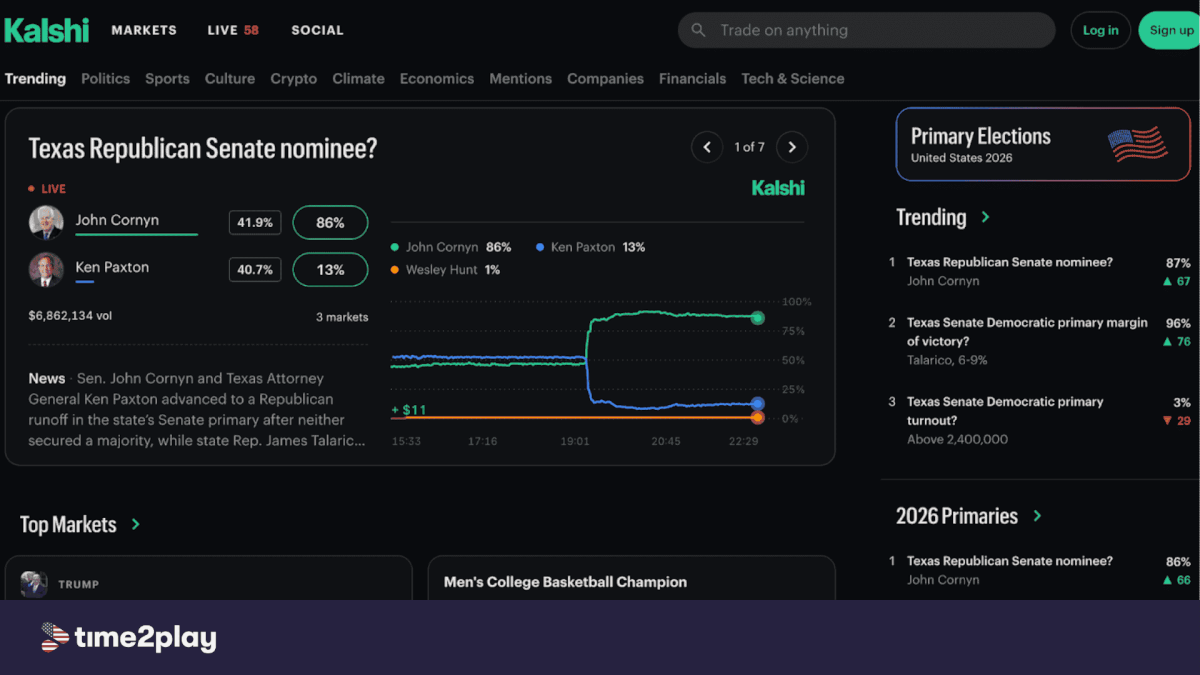The image size is (1200, 675).
Task: Select the Mentions category tab
Action: tap(520, 78)
